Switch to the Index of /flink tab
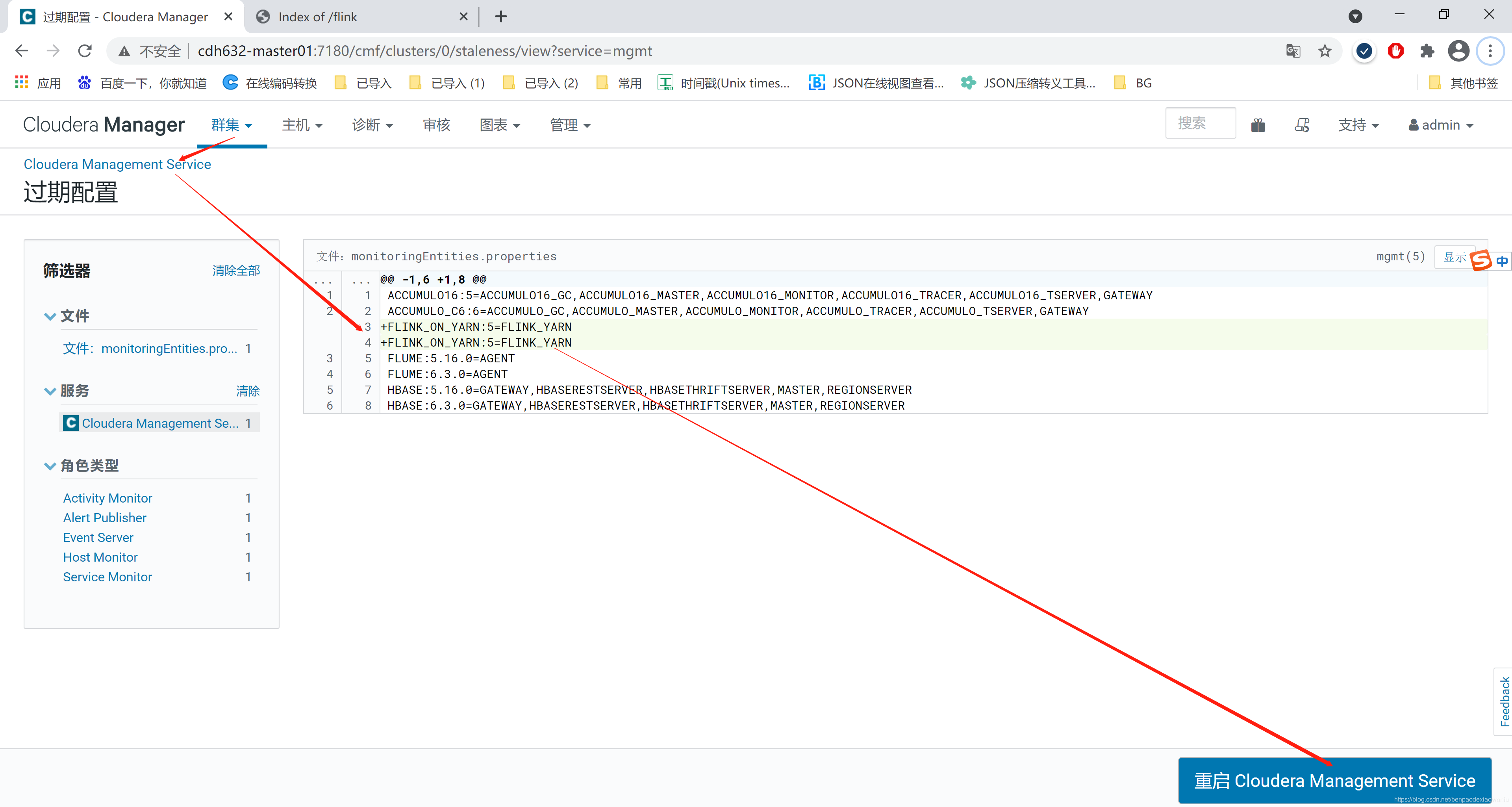 coord(361,17)
